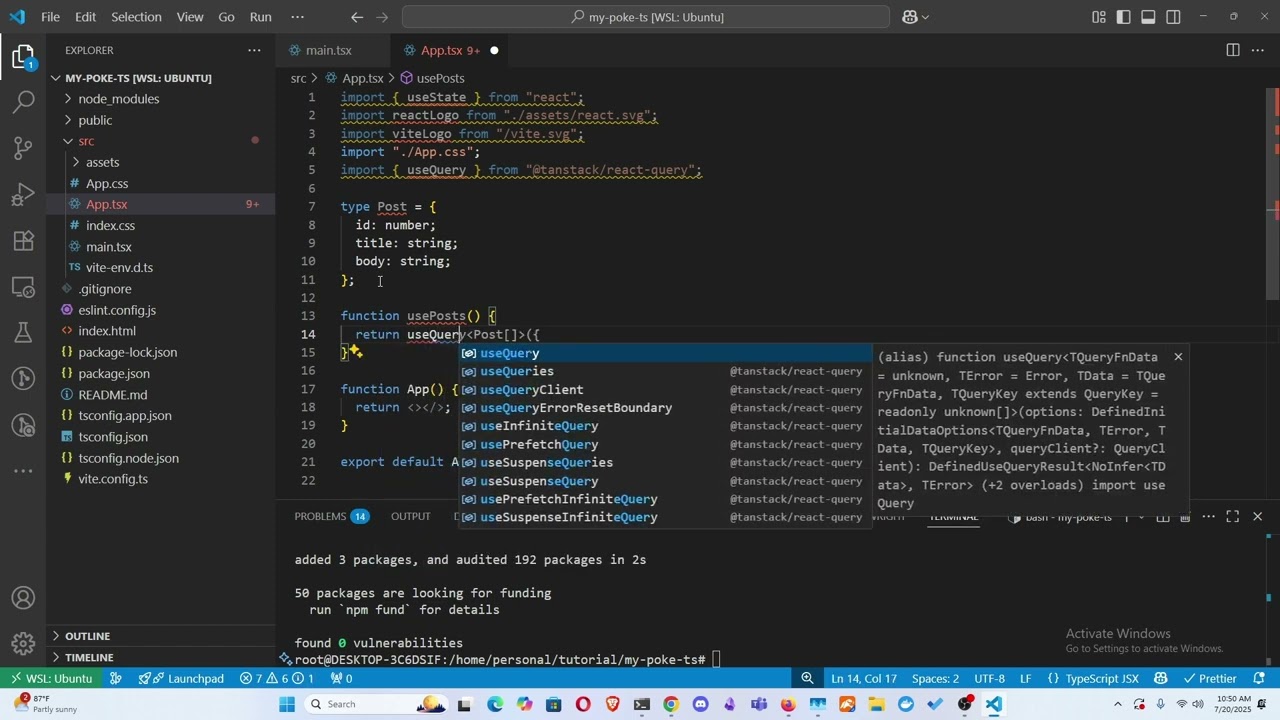Open the Run and Debug view
Viewport: 1280px width, 720px height.
click(x=23, y=194)
